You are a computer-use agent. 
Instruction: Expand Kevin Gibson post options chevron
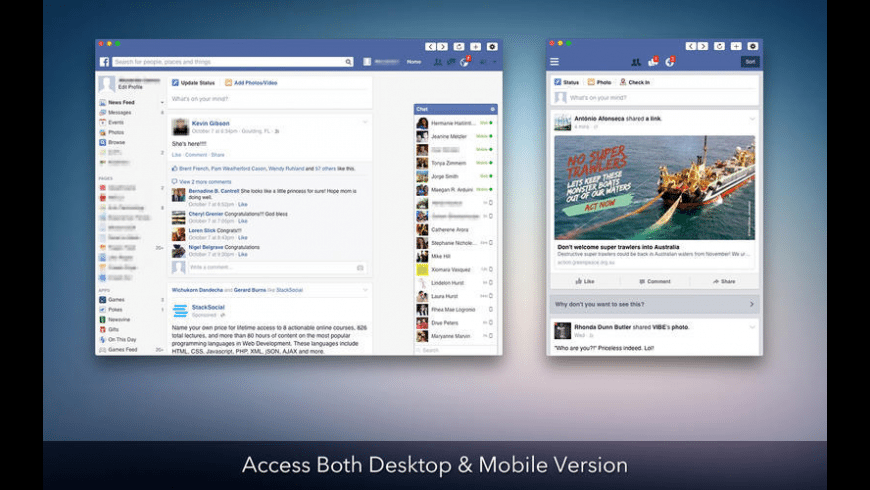point(365,122)
